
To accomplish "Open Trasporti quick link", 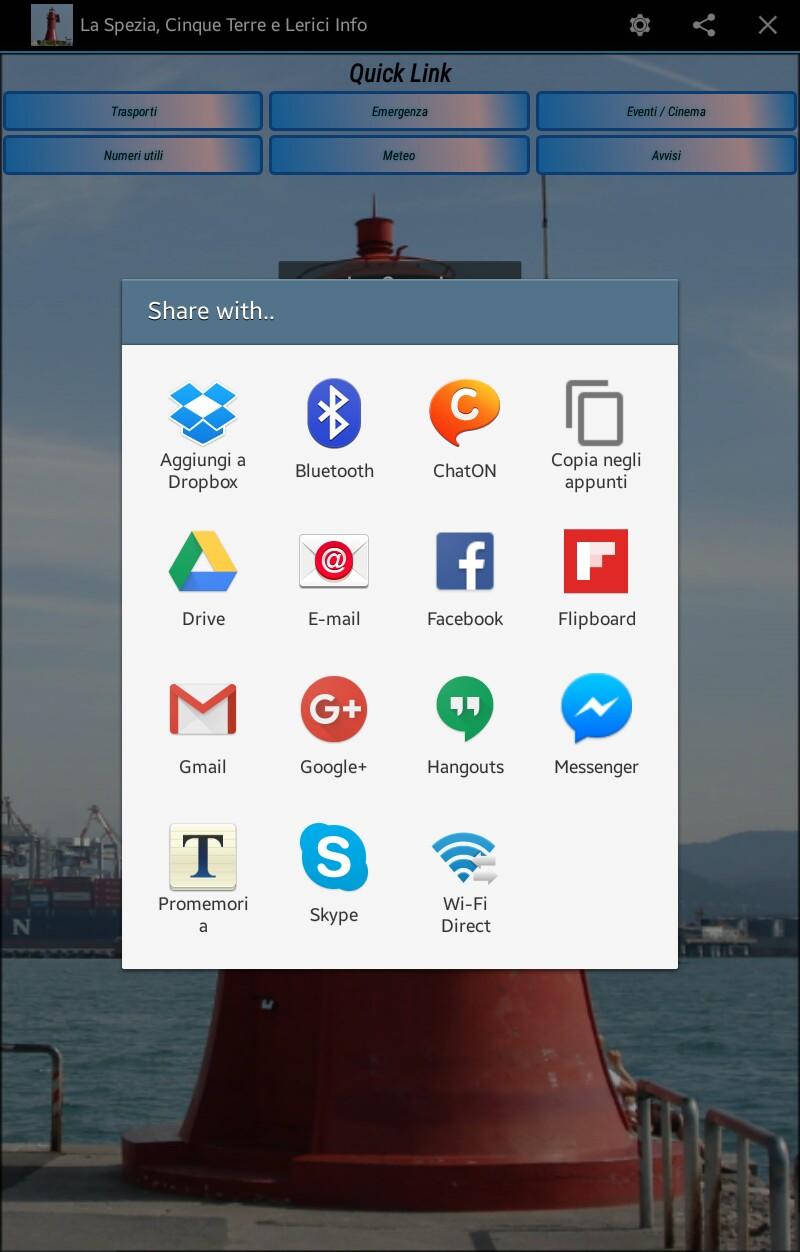I will (133, 111).
